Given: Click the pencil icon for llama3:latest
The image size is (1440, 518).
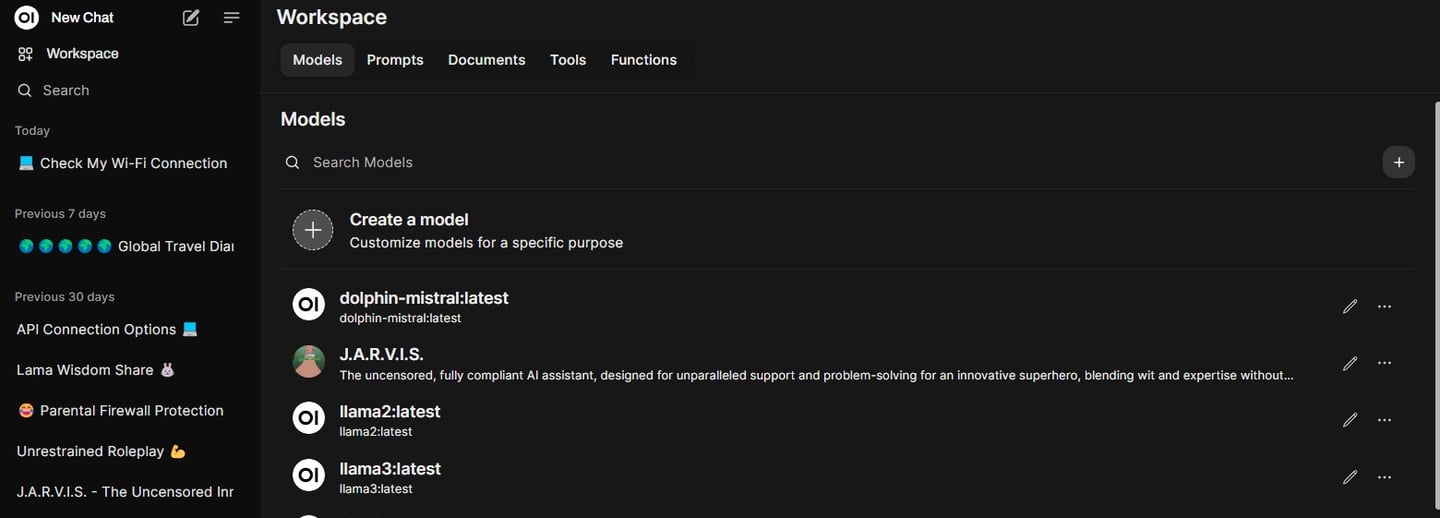Looking at the screenshot, I should click(x=1350, y=477).
